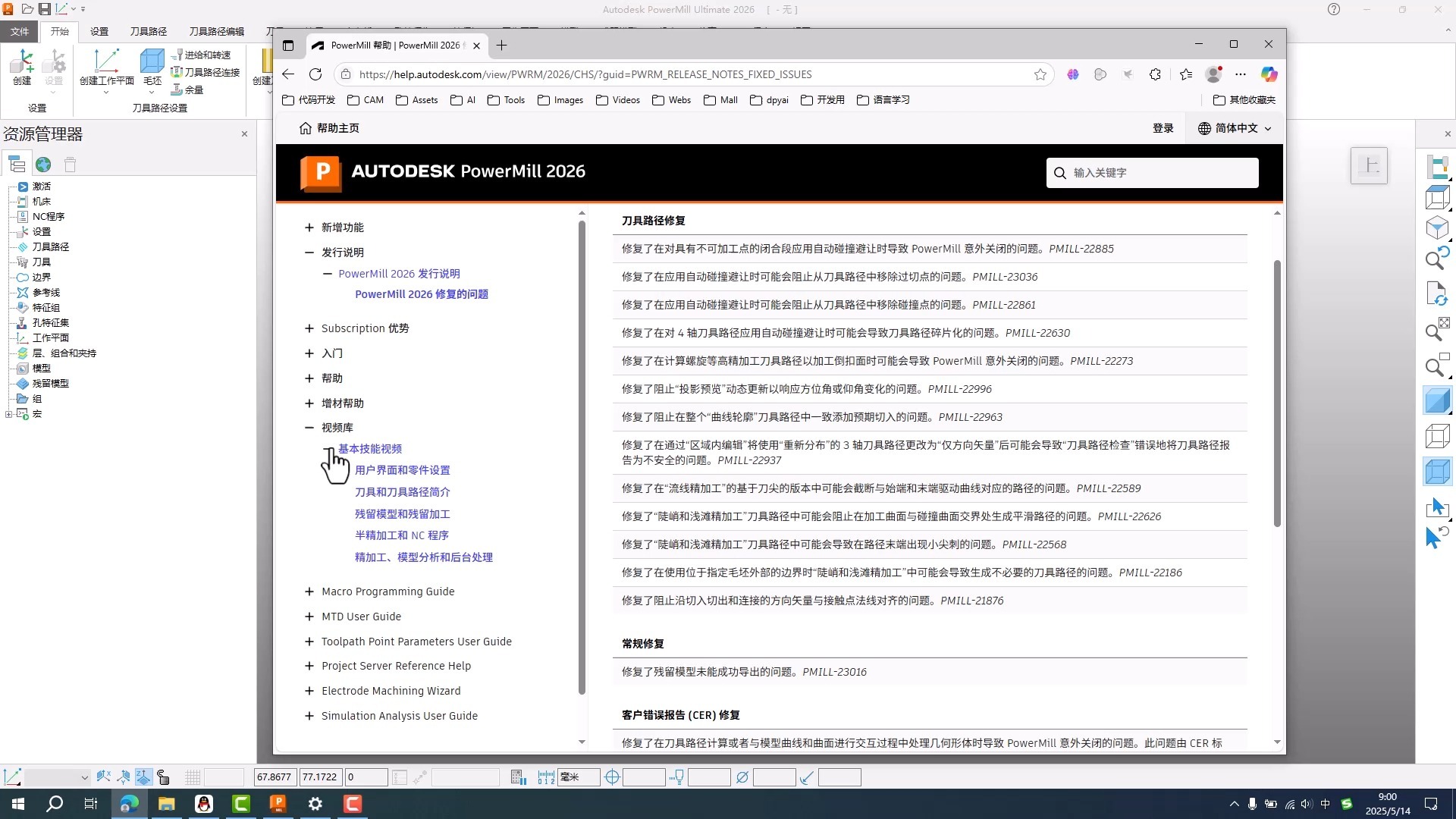The image size is (1456, 819).
Task: Click the 输入关键字 search field
Action: point(1152,173)
